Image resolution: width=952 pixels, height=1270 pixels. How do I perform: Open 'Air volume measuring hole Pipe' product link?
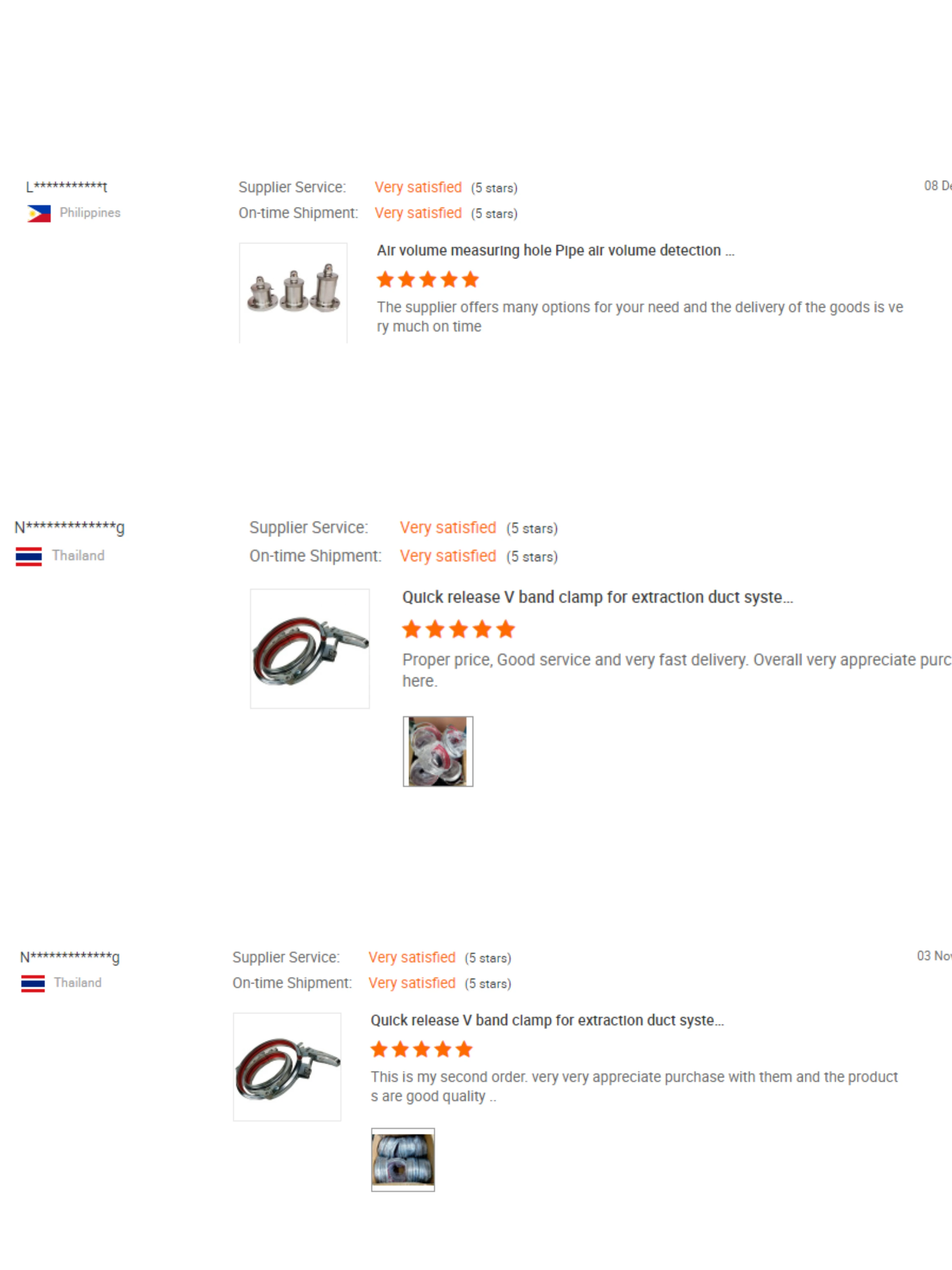(x=556, y=251)
